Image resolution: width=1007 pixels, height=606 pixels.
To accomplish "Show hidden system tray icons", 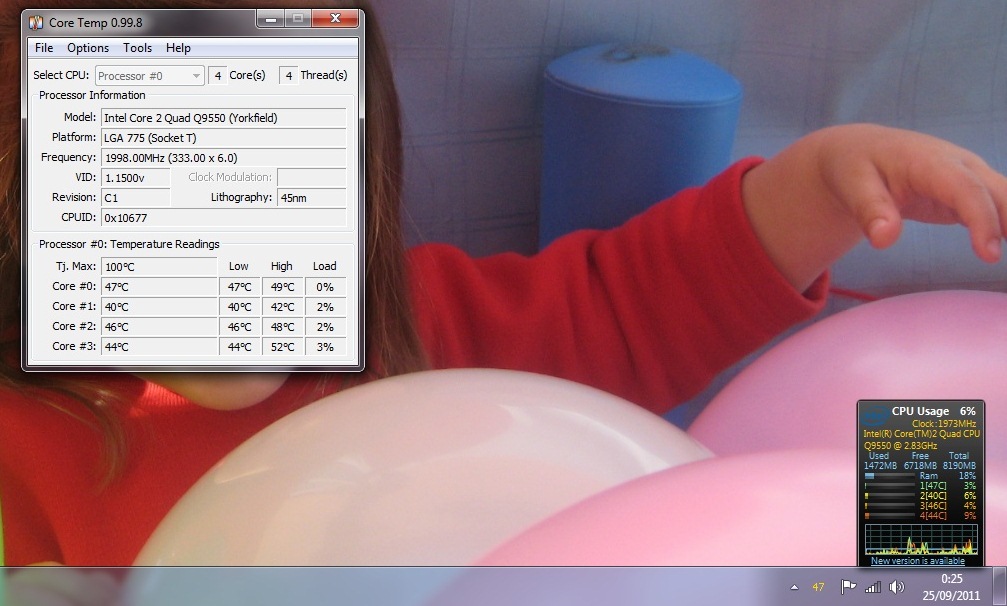I will coord(794,587).
